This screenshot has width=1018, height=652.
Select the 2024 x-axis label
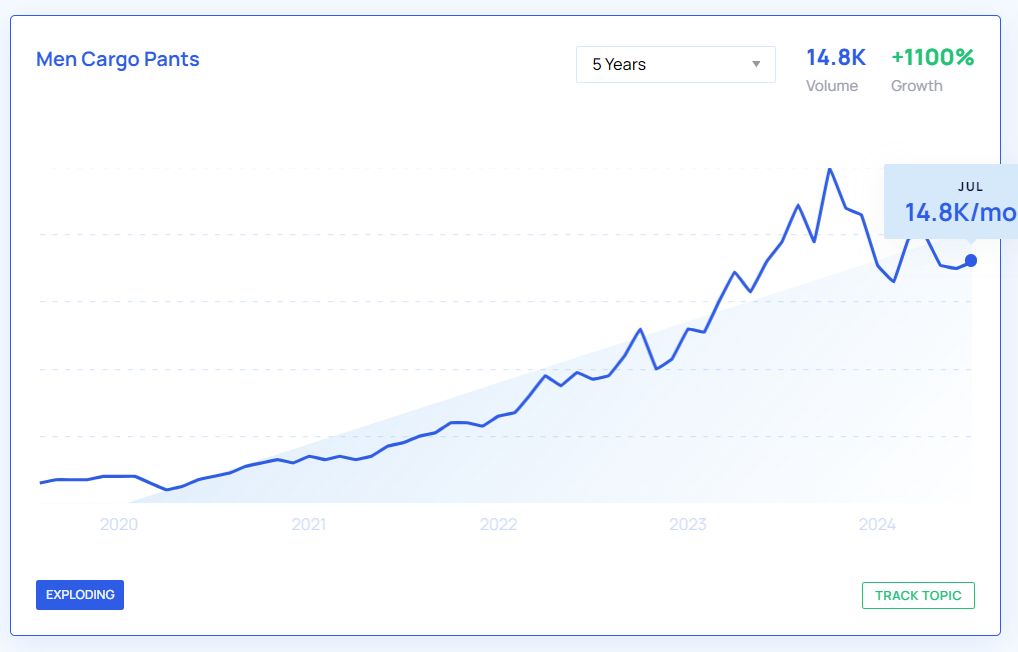877,524
